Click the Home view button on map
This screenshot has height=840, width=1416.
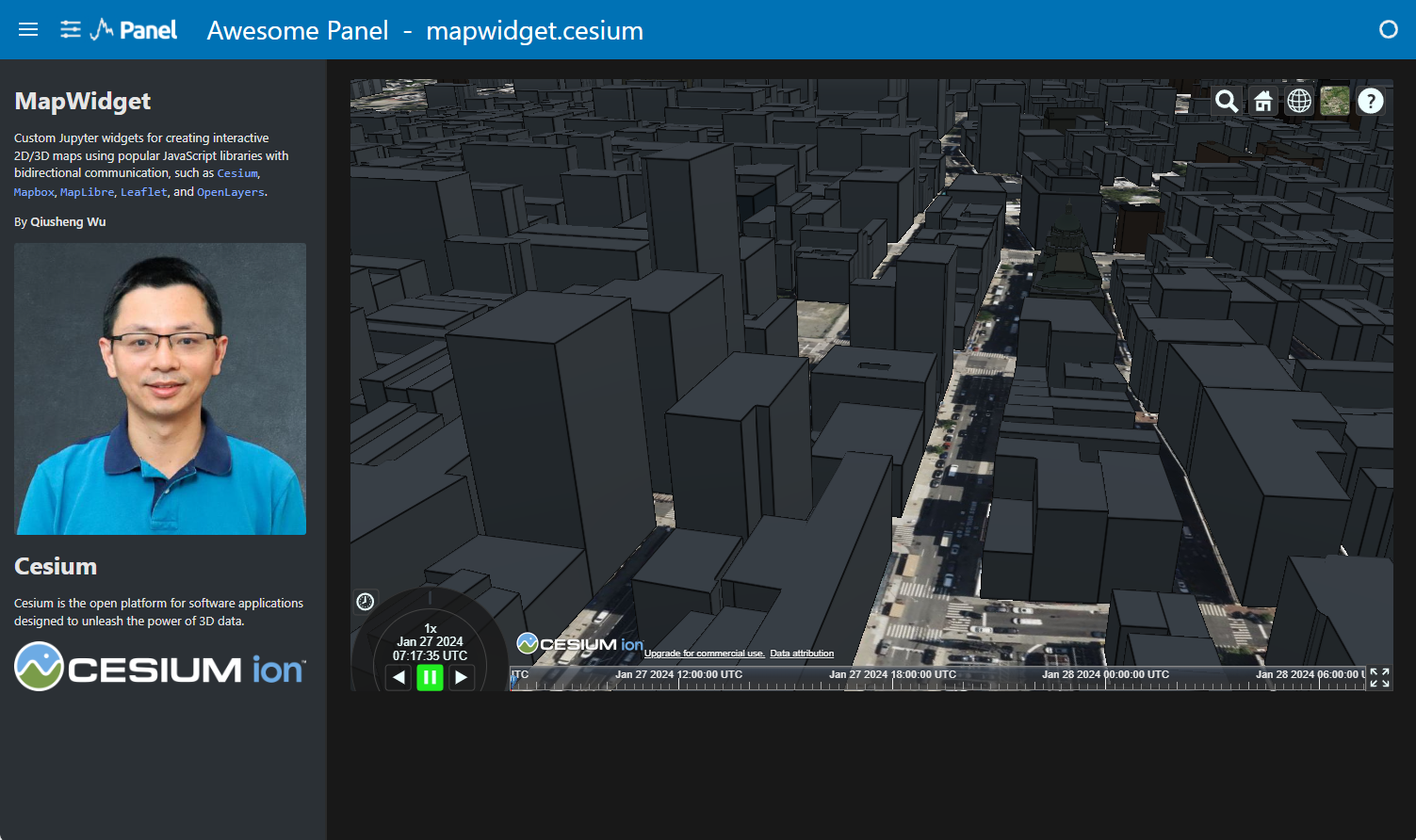pyautogui.click(x=1262, y=101)
